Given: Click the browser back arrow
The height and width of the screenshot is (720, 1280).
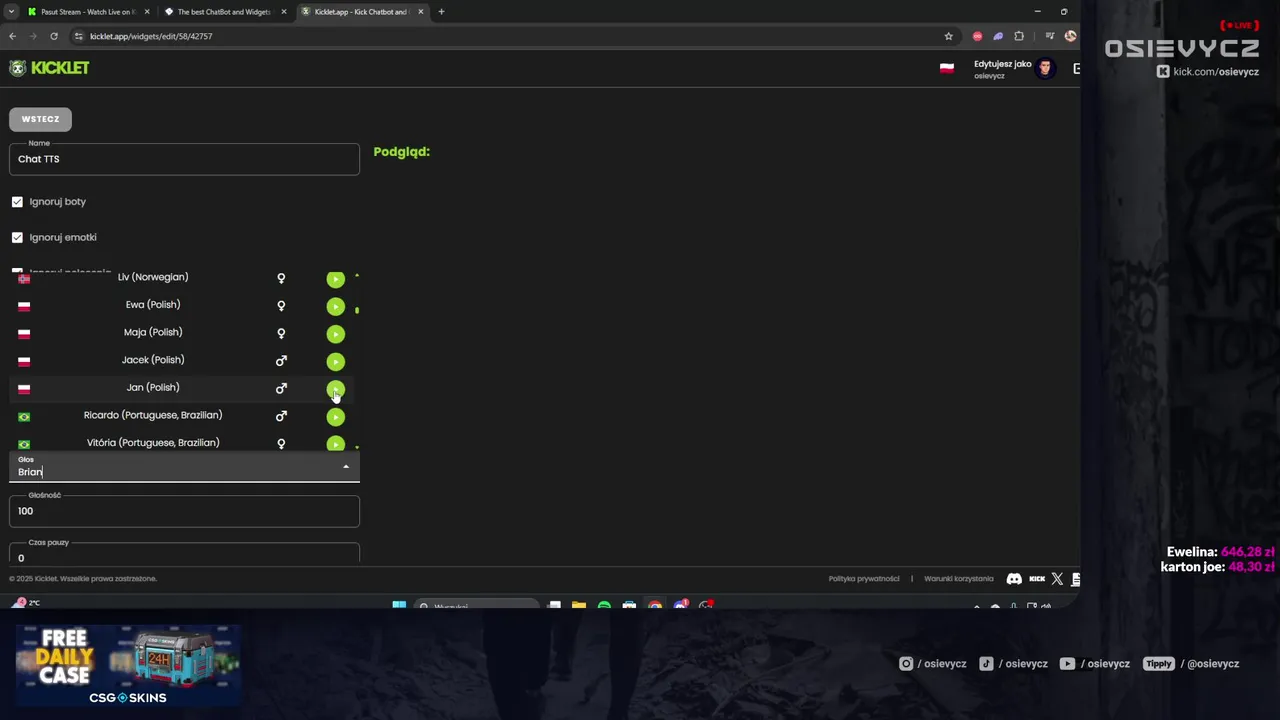Looking at the screenshot, I should [x=12, y=36].
